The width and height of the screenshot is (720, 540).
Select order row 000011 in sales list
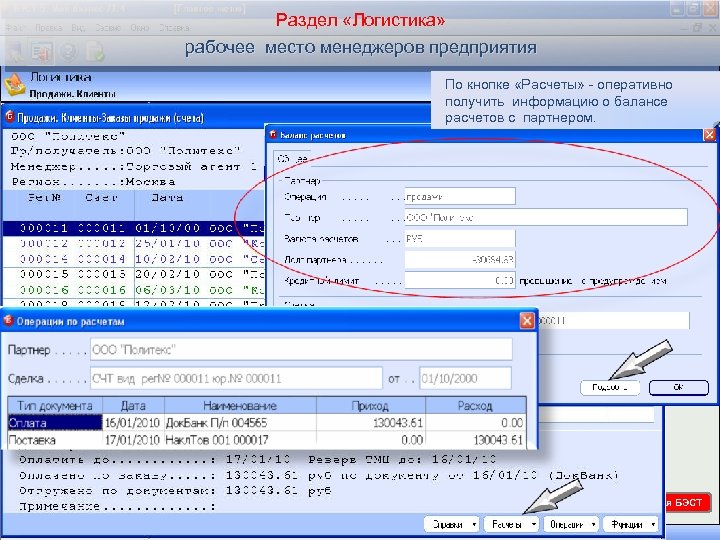point(134,228)
